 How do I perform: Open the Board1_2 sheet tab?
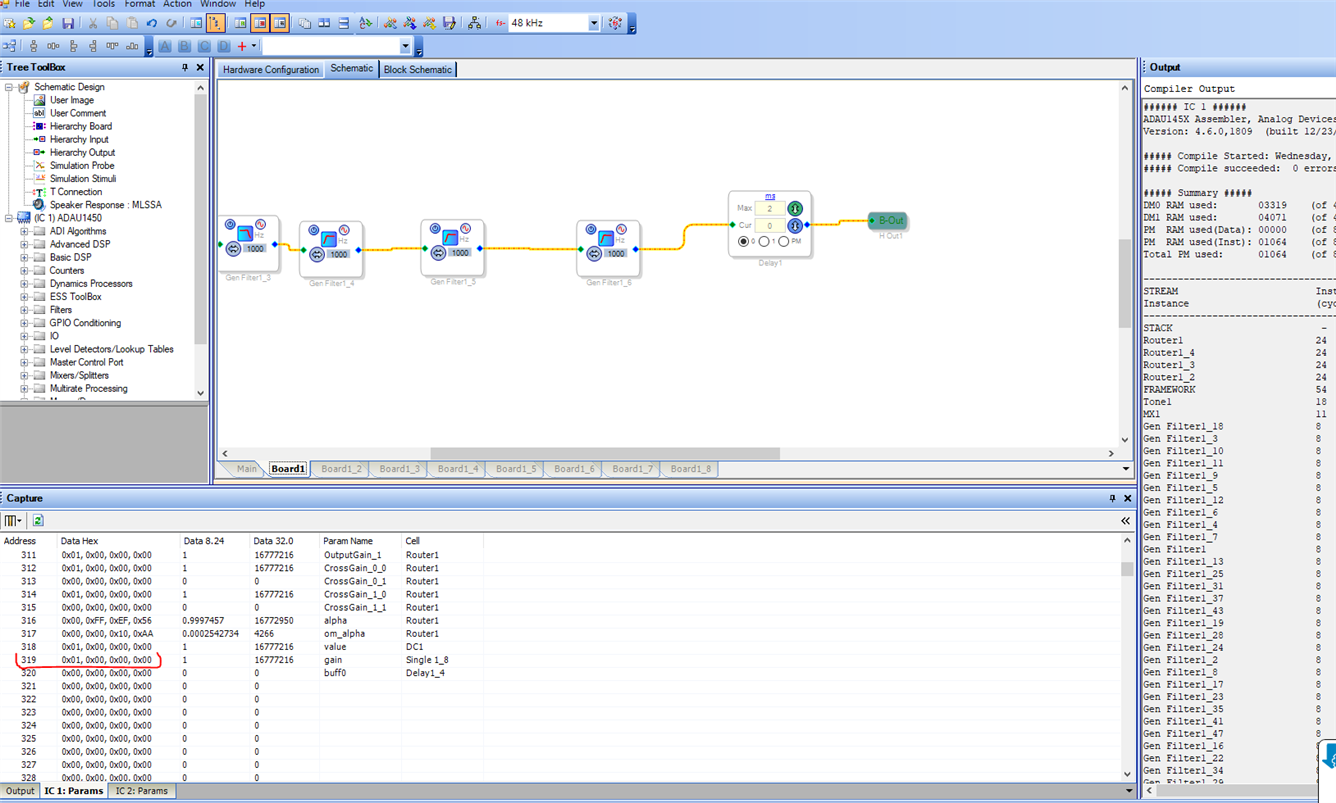341,469
